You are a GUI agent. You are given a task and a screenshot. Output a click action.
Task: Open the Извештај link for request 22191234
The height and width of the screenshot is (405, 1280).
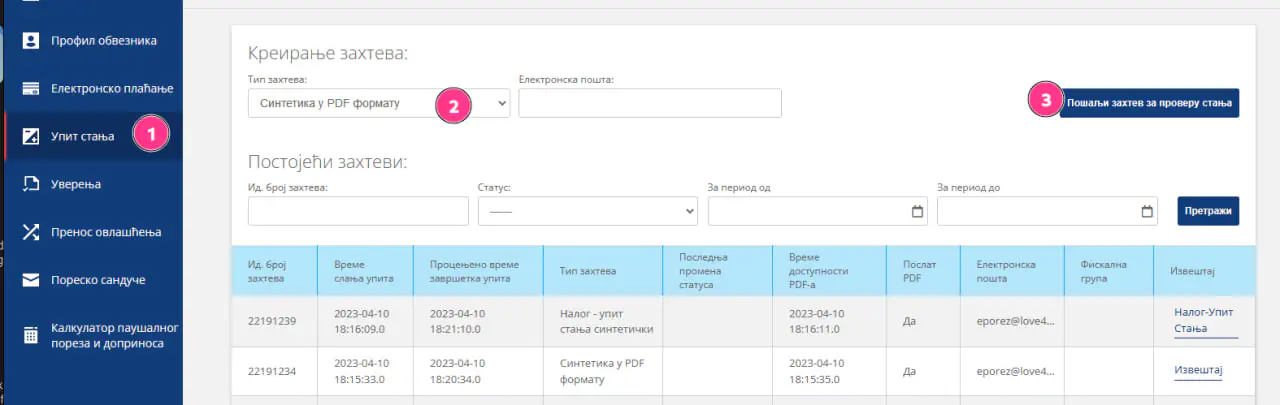pos(1198,370)
